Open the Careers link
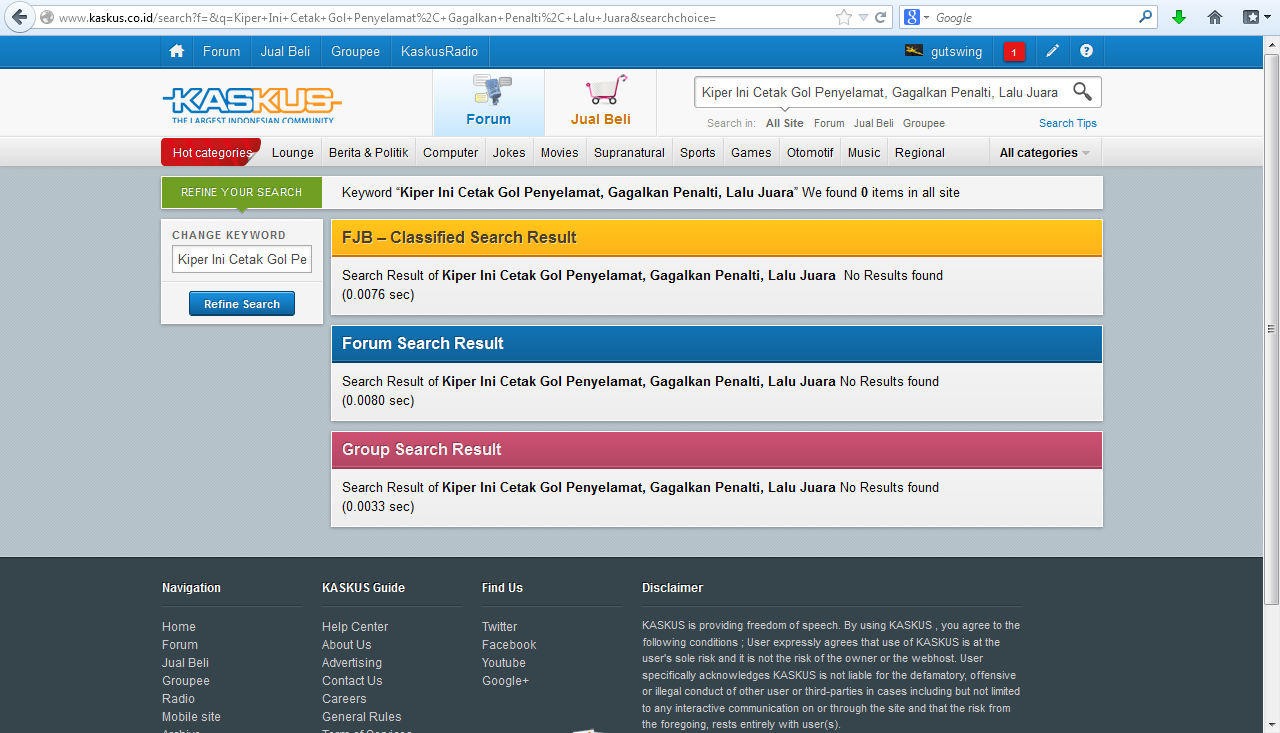Image resolution: width=1280 pixels, height=733 pixels. (344, 699)
